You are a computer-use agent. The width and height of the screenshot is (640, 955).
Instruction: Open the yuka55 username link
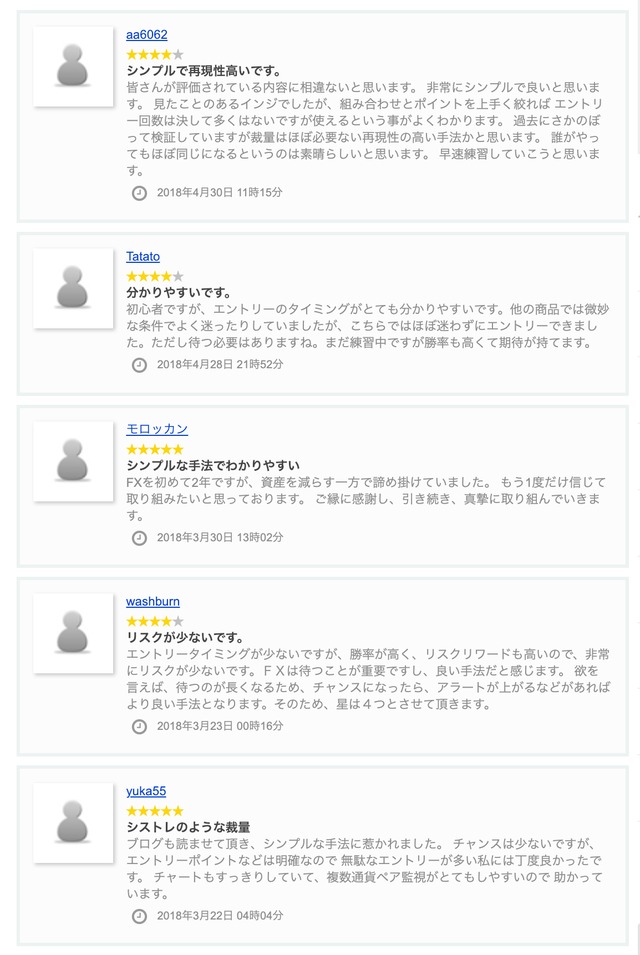[x=146, y=791]
